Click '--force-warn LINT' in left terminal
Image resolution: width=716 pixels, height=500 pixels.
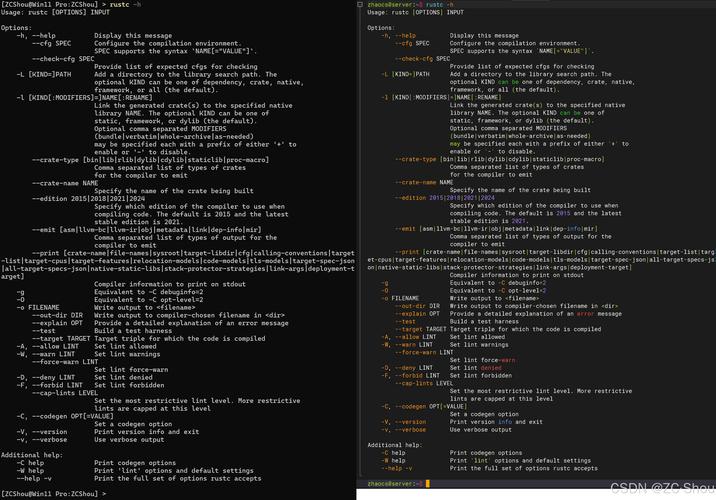click(65, 362)
